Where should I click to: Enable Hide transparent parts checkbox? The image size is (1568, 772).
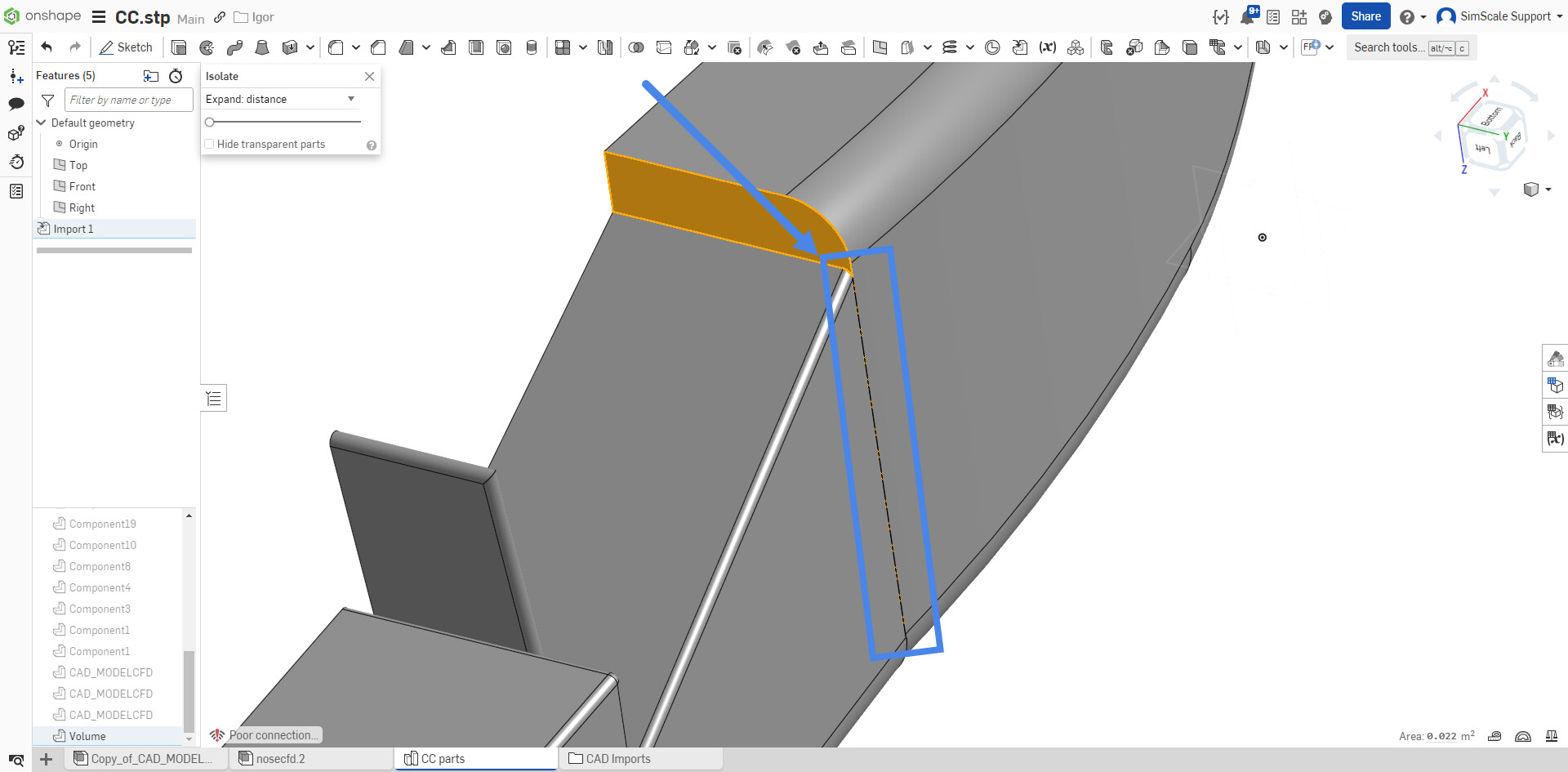209,145
